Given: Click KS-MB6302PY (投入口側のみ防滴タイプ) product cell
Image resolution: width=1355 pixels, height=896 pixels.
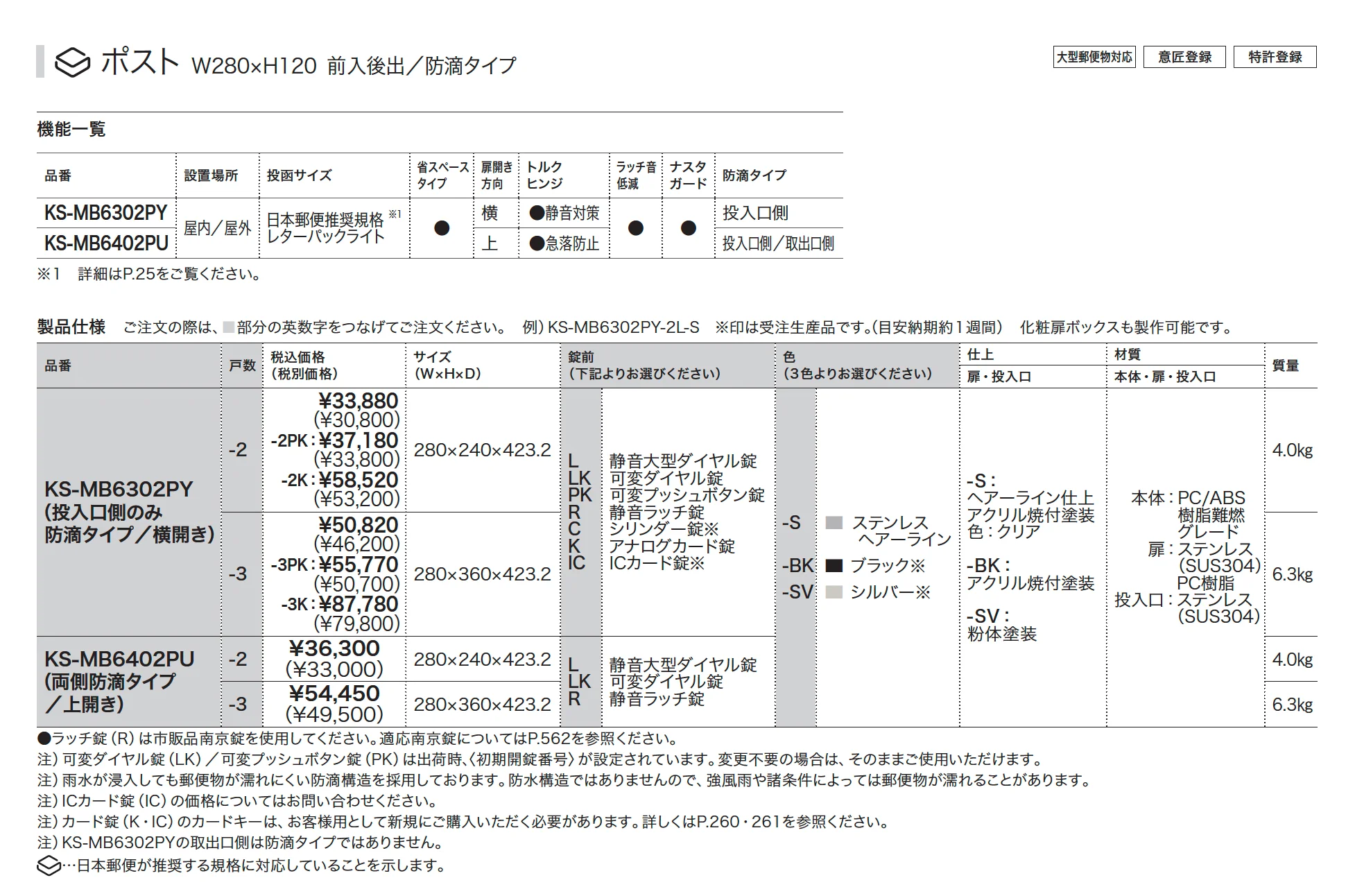Looking at the screenshot, I should coord(129,512).
